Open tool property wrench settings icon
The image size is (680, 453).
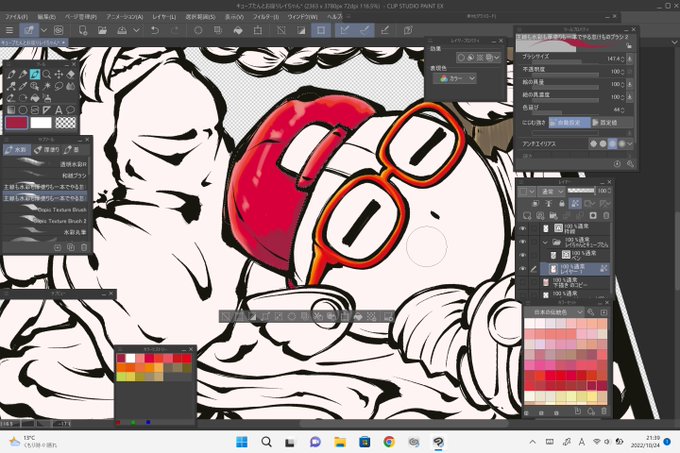click(x=630, y=164)
